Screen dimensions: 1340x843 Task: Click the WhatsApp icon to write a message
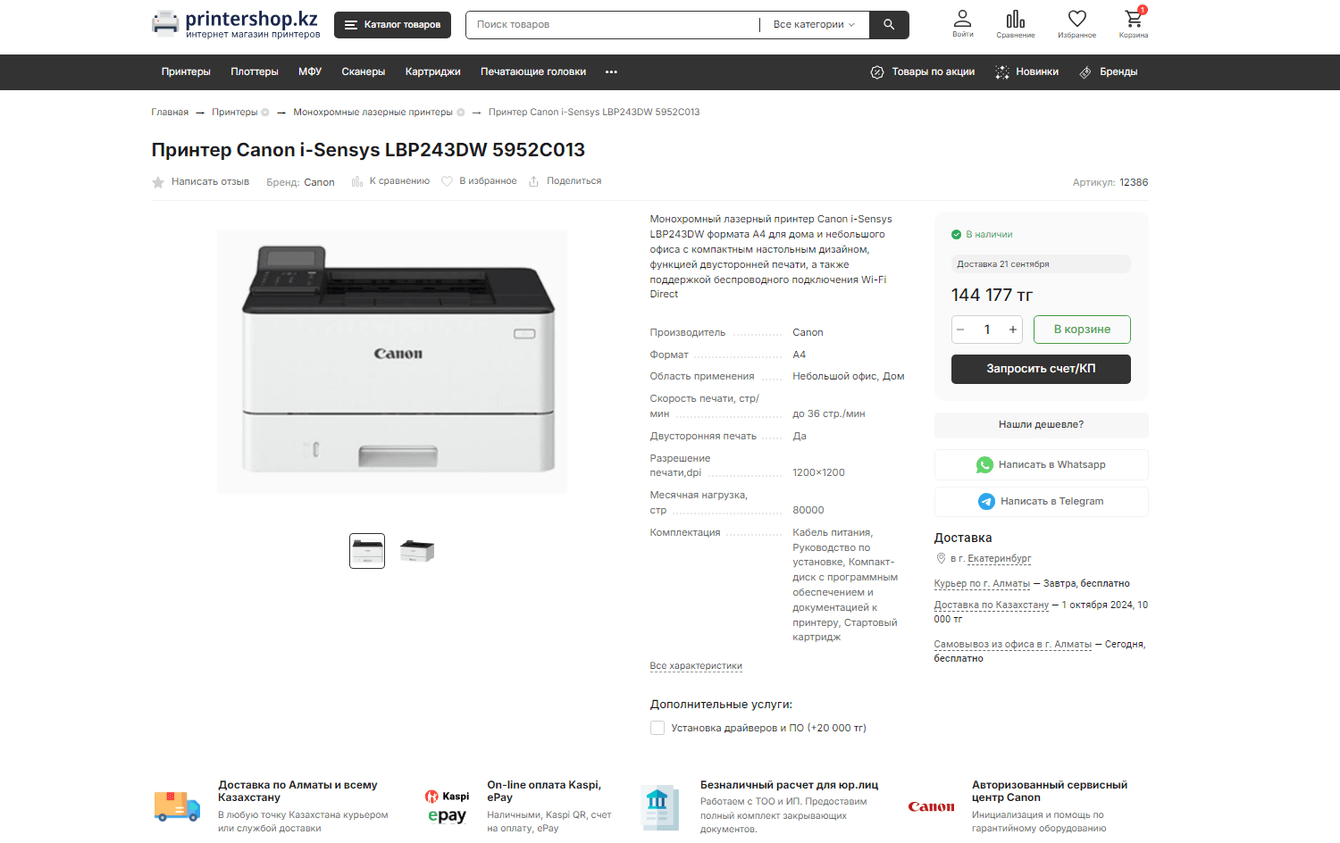985,464
